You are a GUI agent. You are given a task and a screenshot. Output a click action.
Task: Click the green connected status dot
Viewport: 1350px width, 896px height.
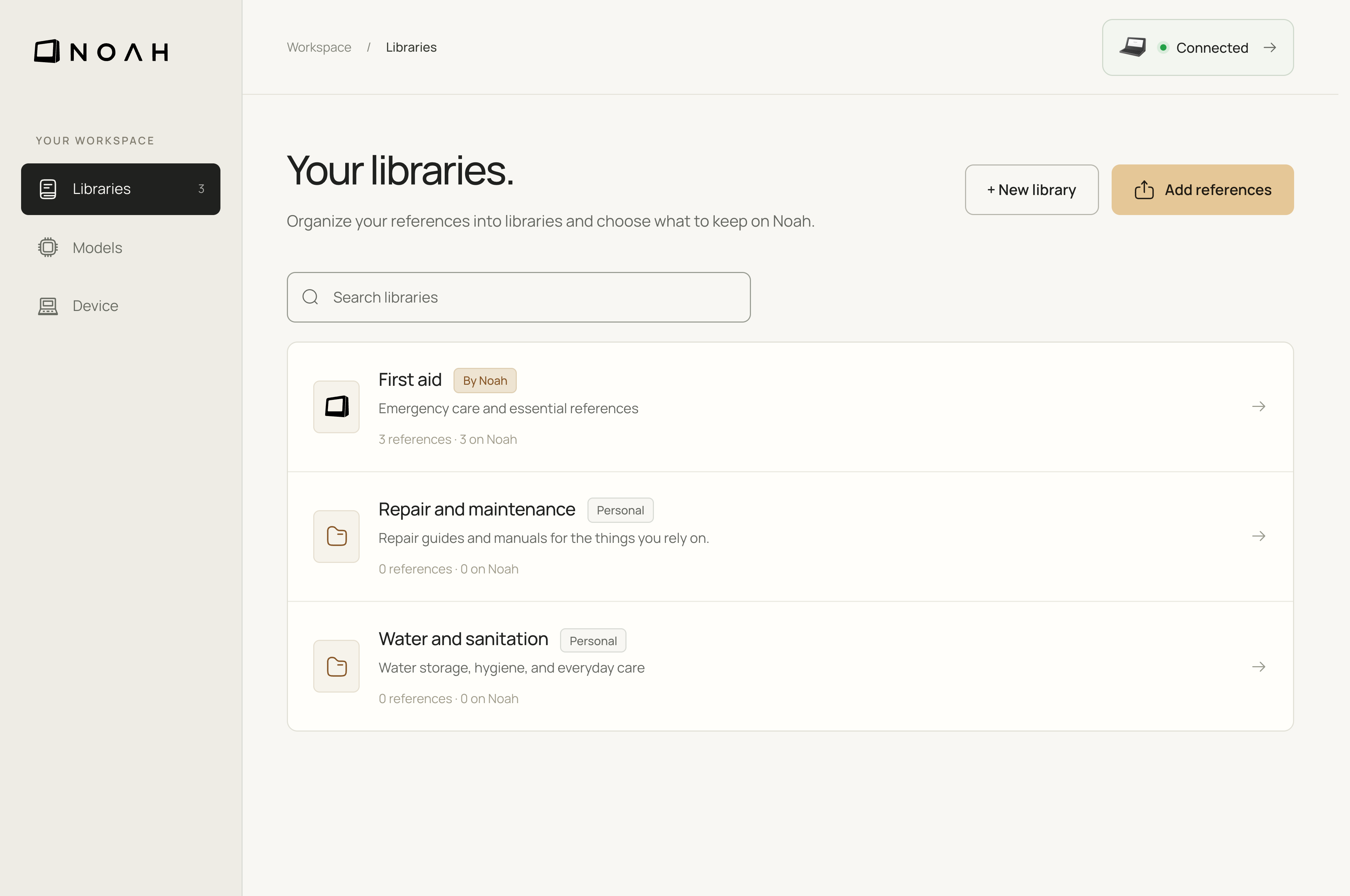coord(1163,47)
